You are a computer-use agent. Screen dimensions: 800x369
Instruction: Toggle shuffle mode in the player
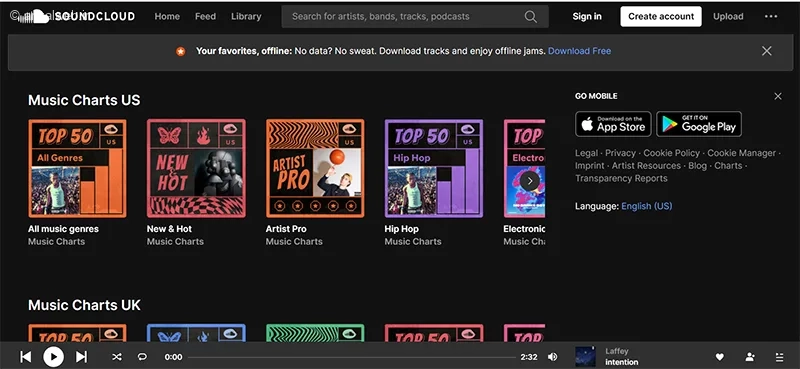coord(117,357)
